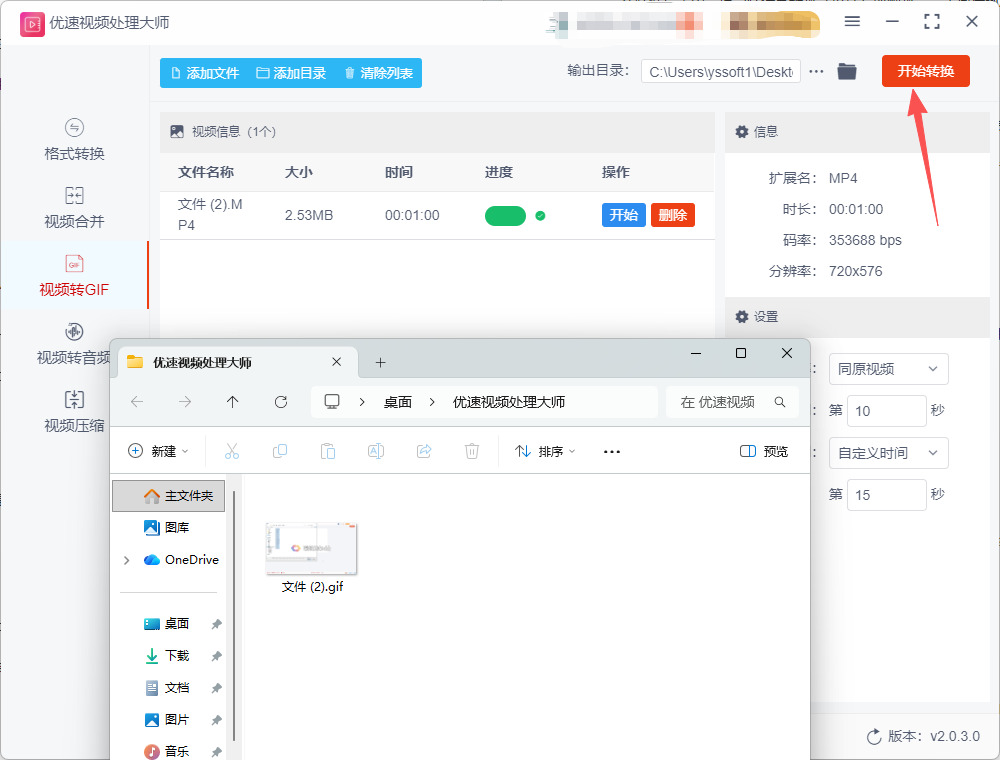The image size is (1000, 760).
Task: Open the 自定义时间 dropdown
Action: pos(888,453)
